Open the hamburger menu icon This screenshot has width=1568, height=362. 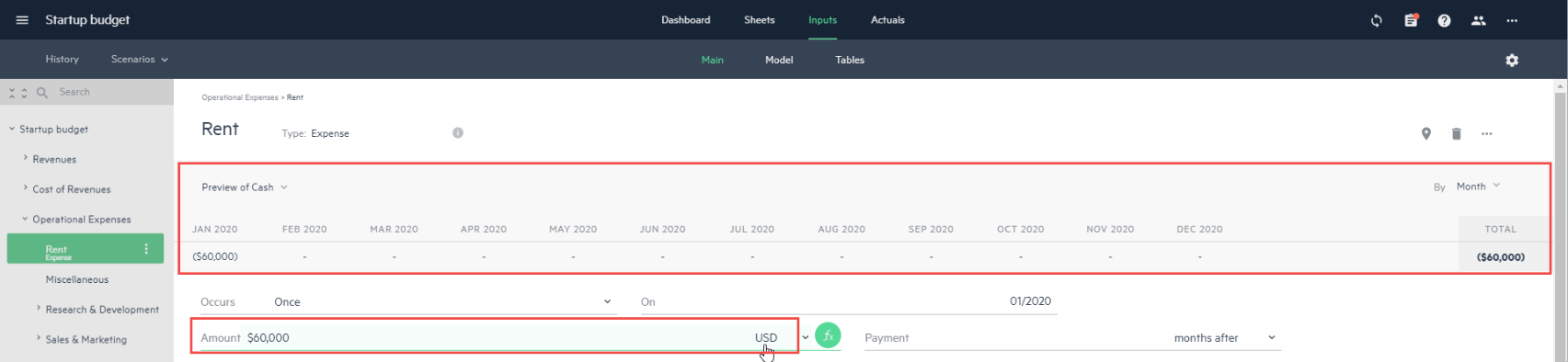click(x=22, y=20)
